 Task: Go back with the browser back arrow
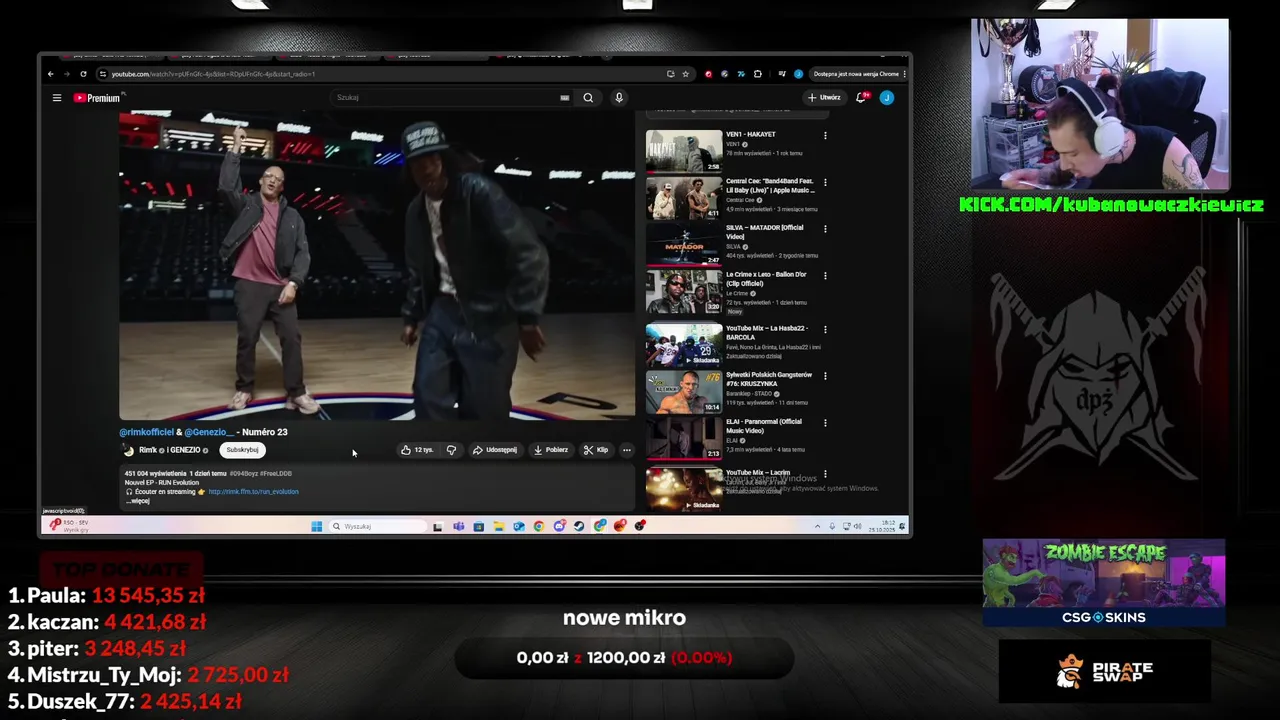[x=51, y=74]
